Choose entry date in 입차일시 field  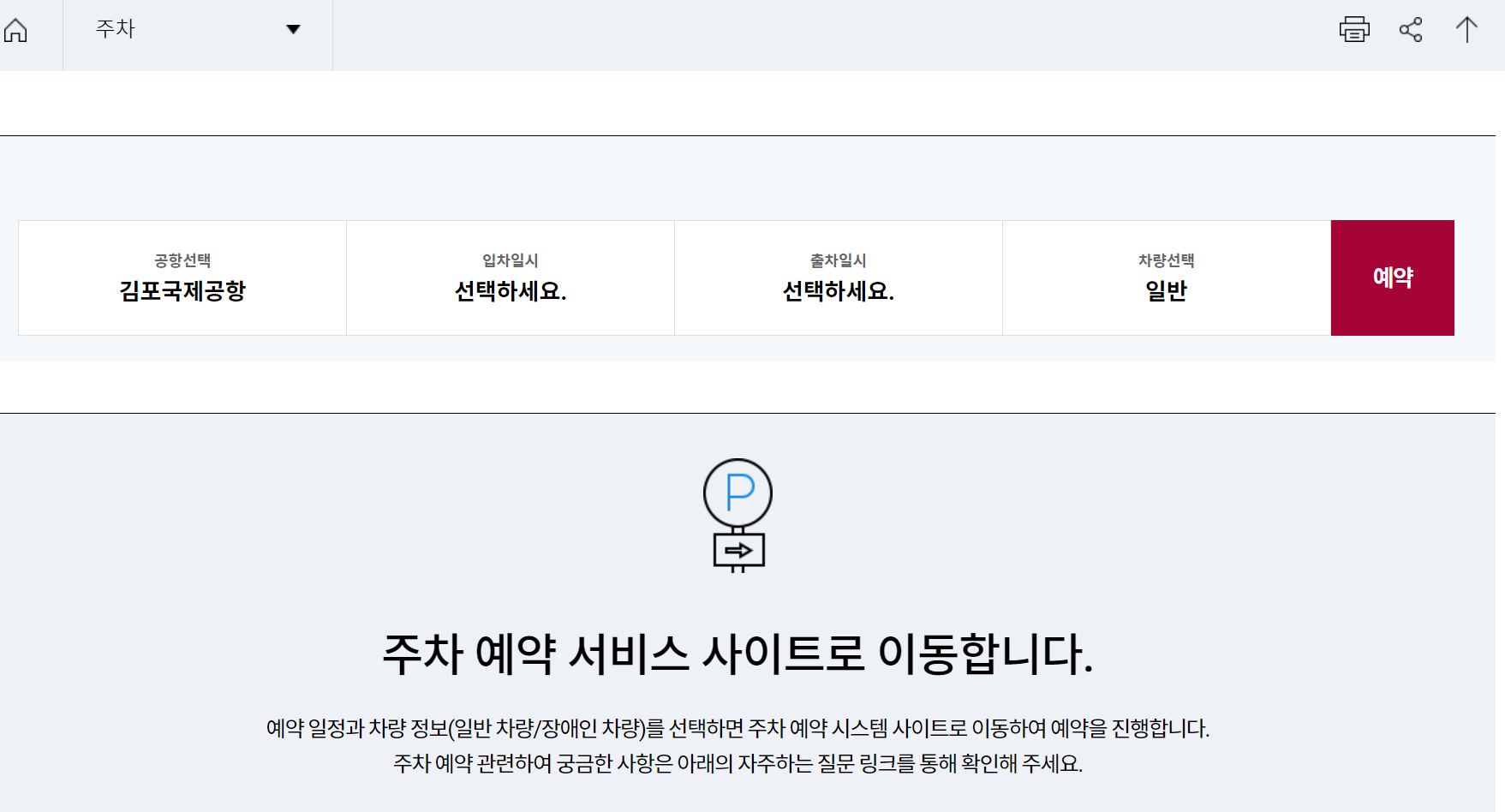511,278
